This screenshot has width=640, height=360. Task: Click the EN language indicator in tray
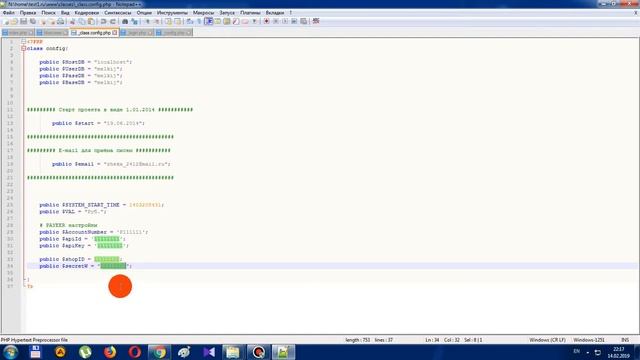pos(576,351)
